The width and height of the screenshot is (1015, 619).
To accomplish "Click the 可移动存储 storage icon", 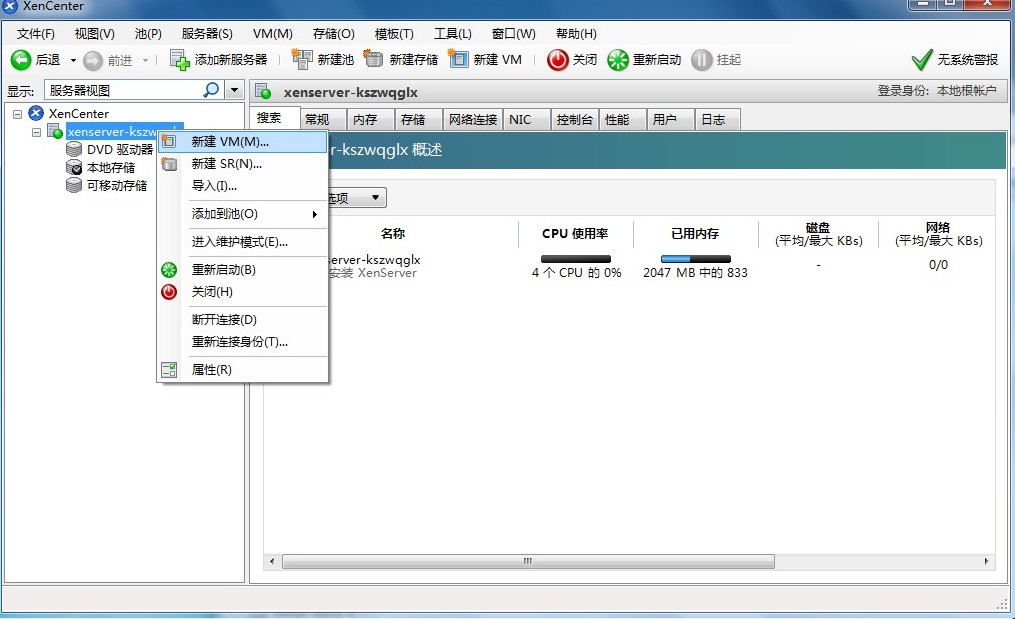I will pyautogui.click(x=74, y=185).
